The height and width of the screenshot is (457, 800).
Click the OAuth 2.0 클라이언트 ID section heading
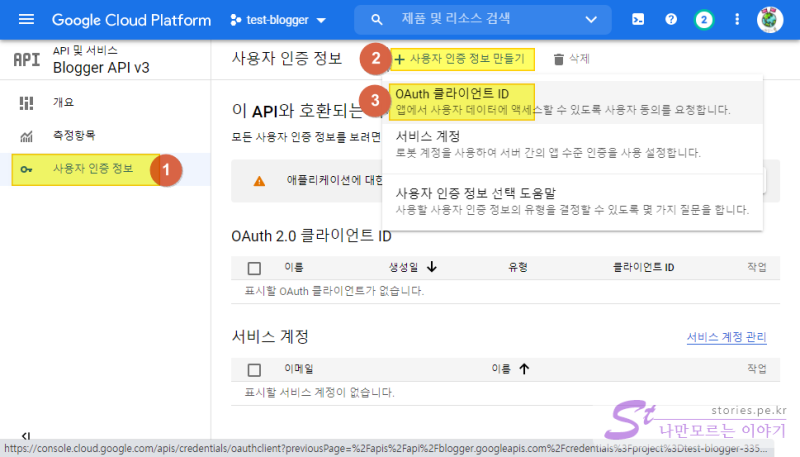pyautogui.click(x=311, y=236)
